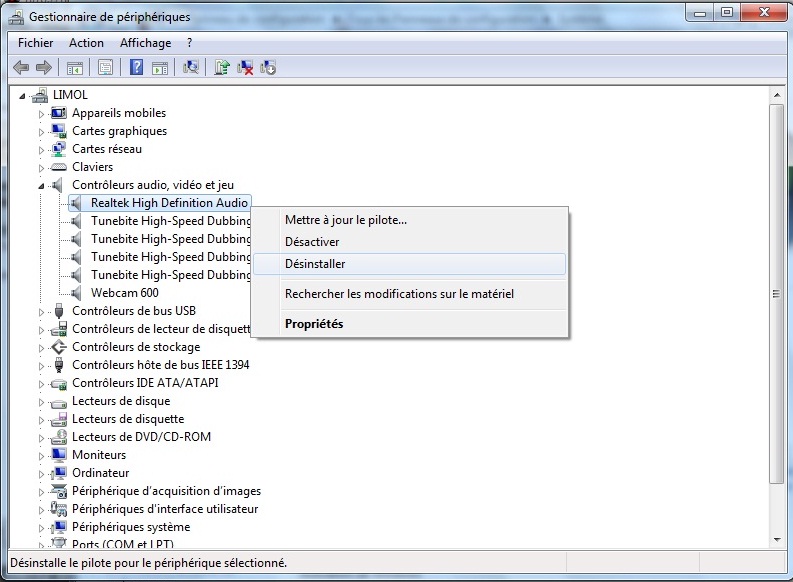Open the ? help menu
The image size is (793, 582).
(x=190, y=43)
